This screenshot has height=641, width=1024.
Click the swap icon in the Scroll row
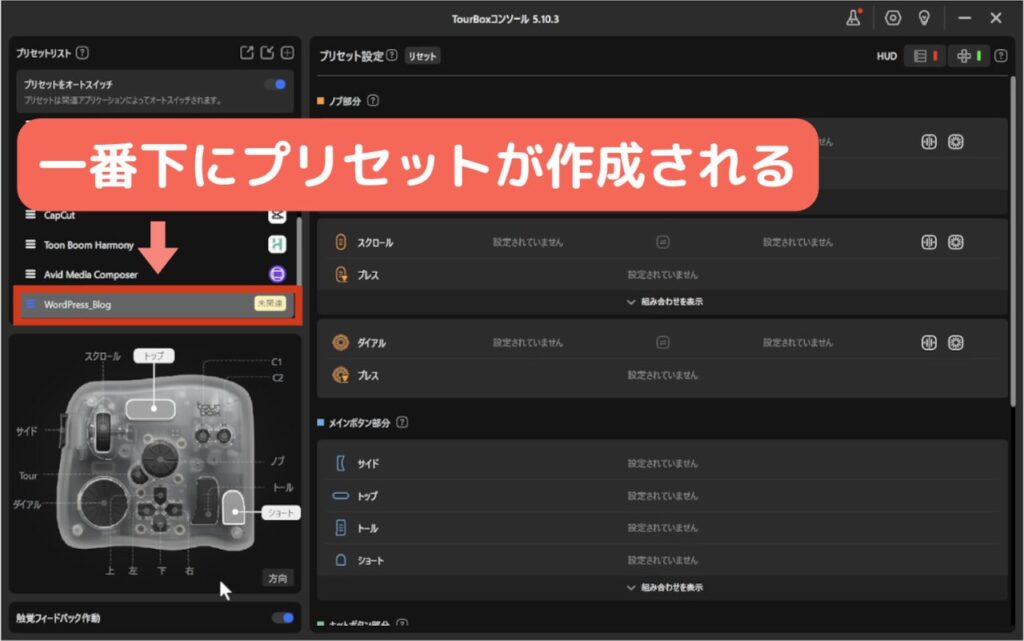pos(662,242)
